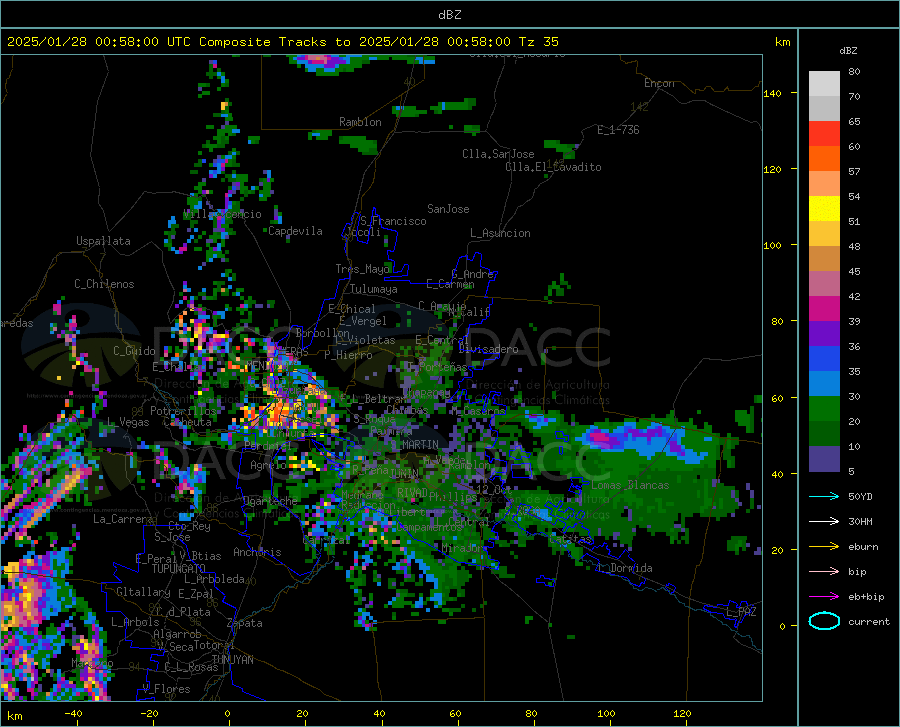
Task: Select the mauve 42-45 dBZ swatch
Action: click(824, 284)
